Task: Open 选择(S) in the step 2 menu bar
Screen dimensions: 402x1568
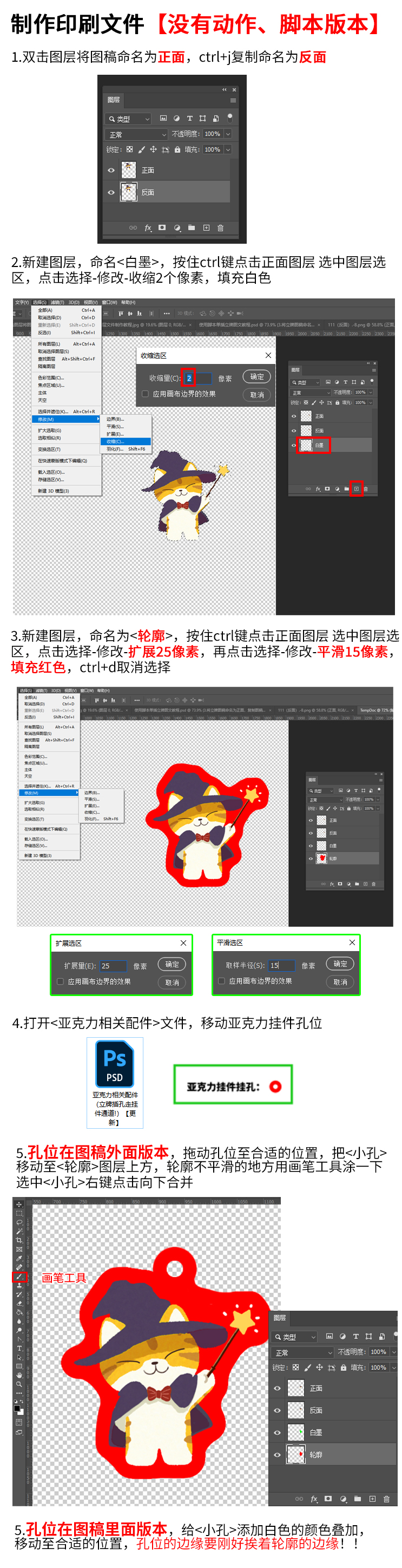Action: point(39,302)
